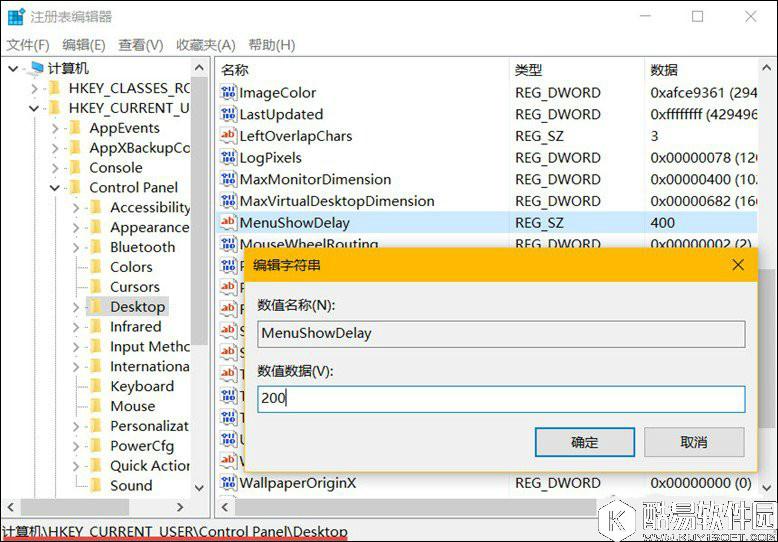Viewport: 778px width, 542px height.
Task: Click tree pane scroll down arrow
Action: coord(199,488)
